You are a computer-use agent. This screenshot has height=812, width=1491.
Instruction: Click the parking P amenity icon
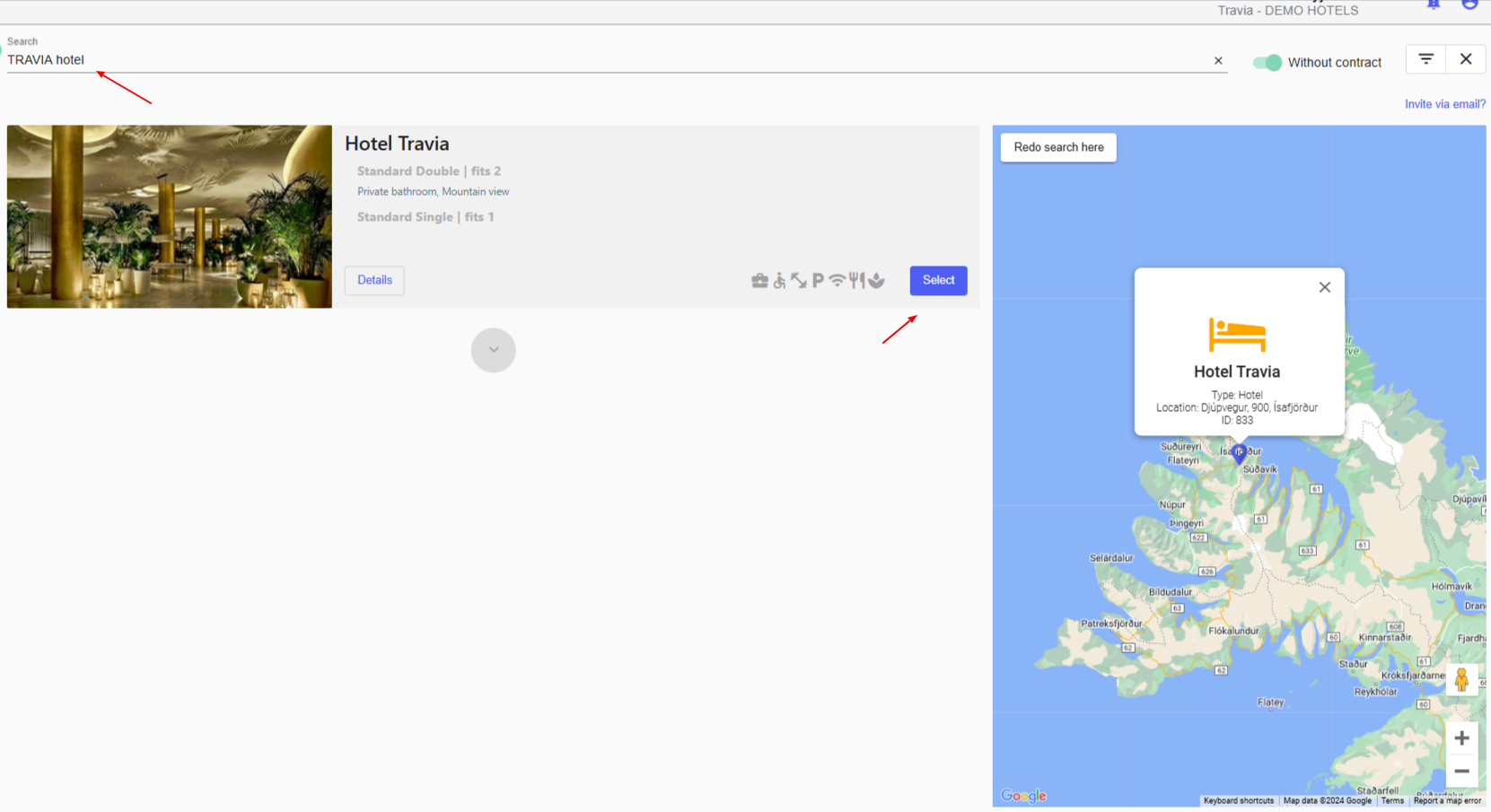tap(818, 281)
